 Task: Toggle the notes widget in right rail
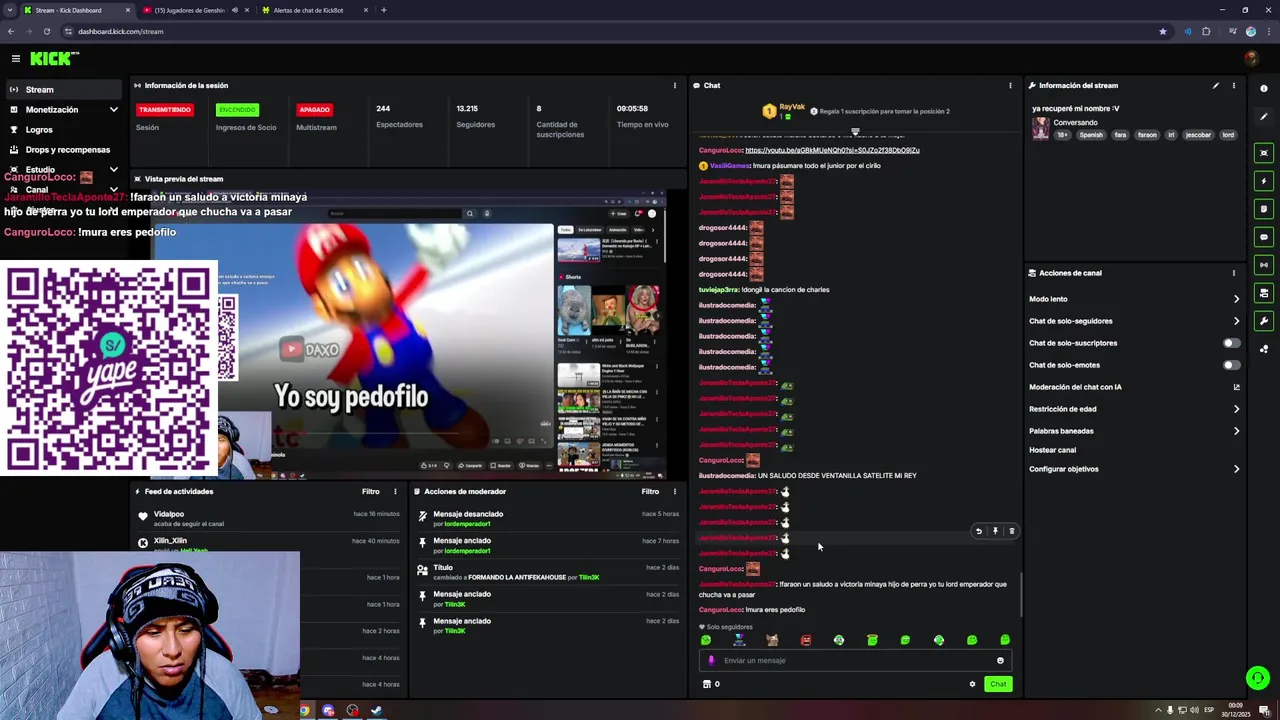[x=1264, y=209]
